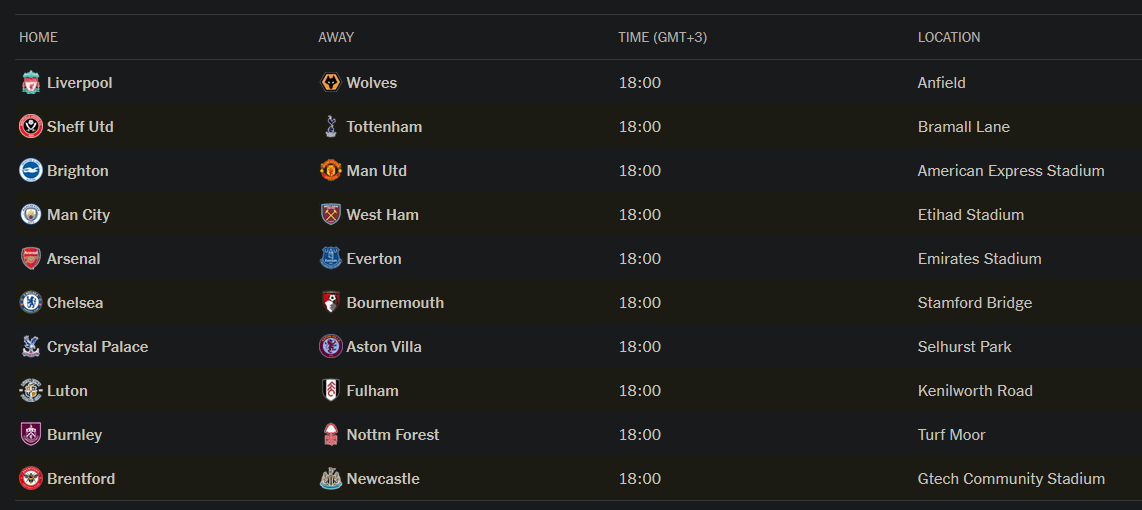
Task: Select the Fulham crest icon
Action: [331, 391]
